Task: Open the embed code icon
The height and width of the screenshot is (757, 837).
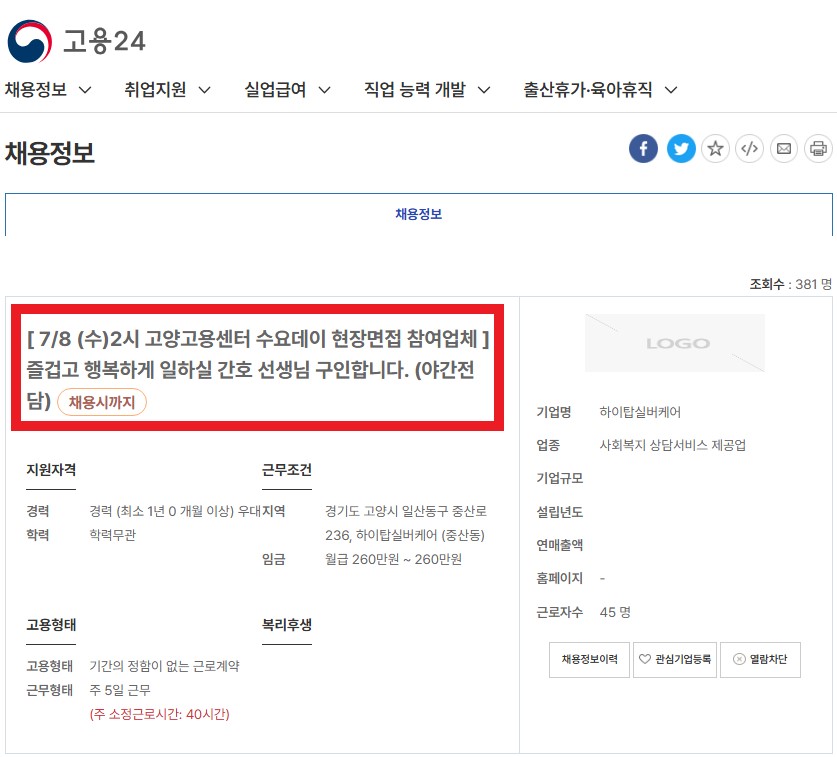Action: (x=749, y=148)
